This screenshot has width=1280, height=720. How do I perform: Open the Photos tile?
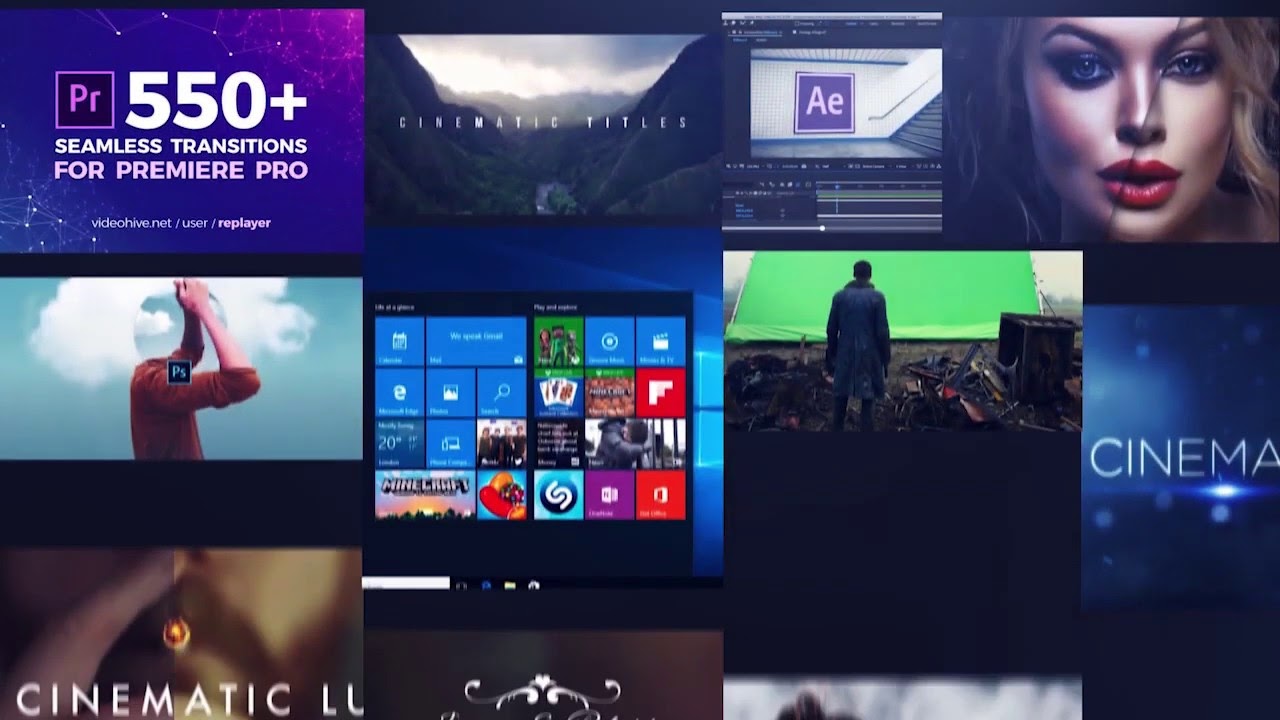tap(450, 393)
